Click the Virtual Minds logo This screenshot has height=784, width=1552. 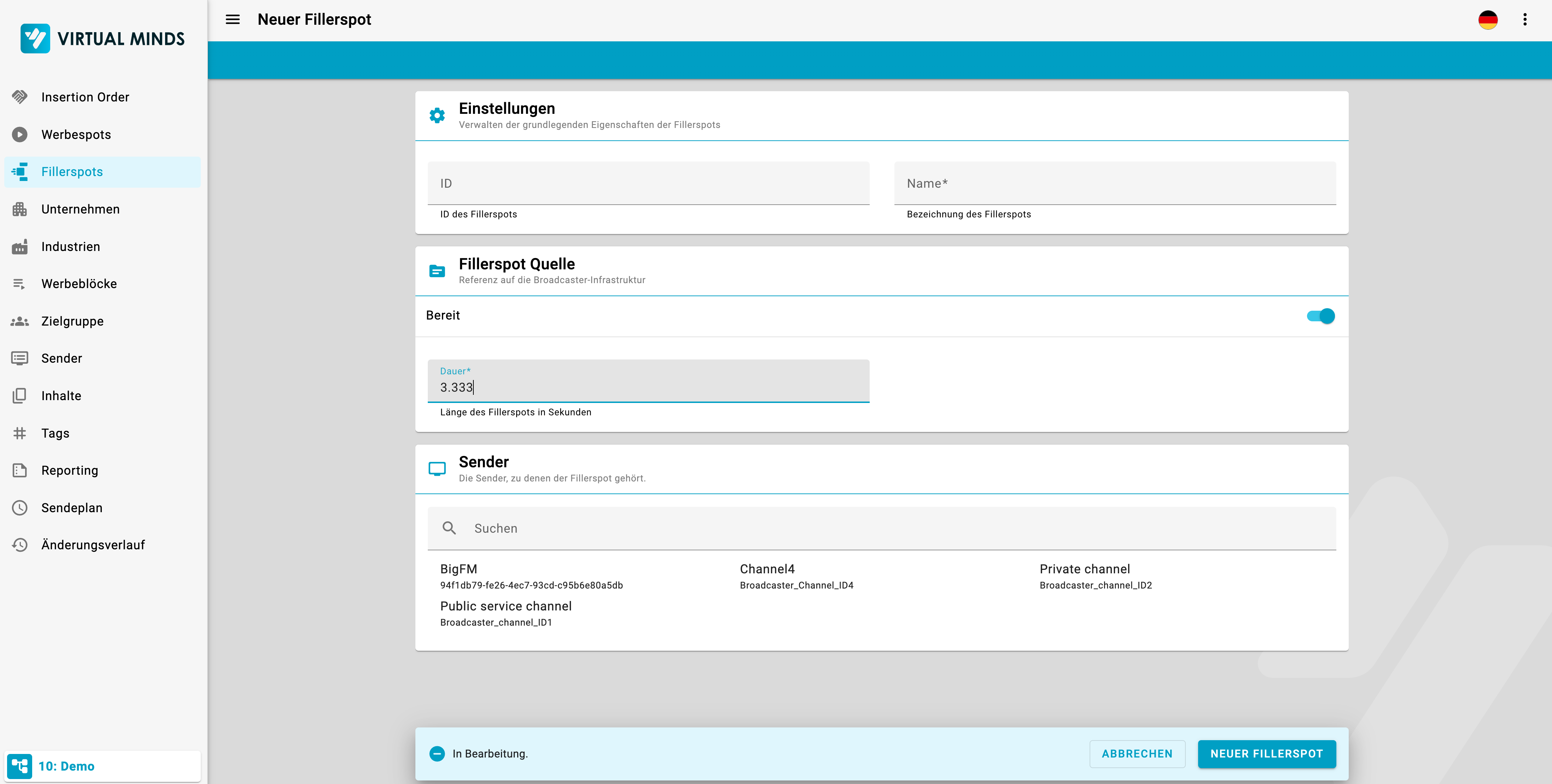pyautogui.click(x=103, y=39)
